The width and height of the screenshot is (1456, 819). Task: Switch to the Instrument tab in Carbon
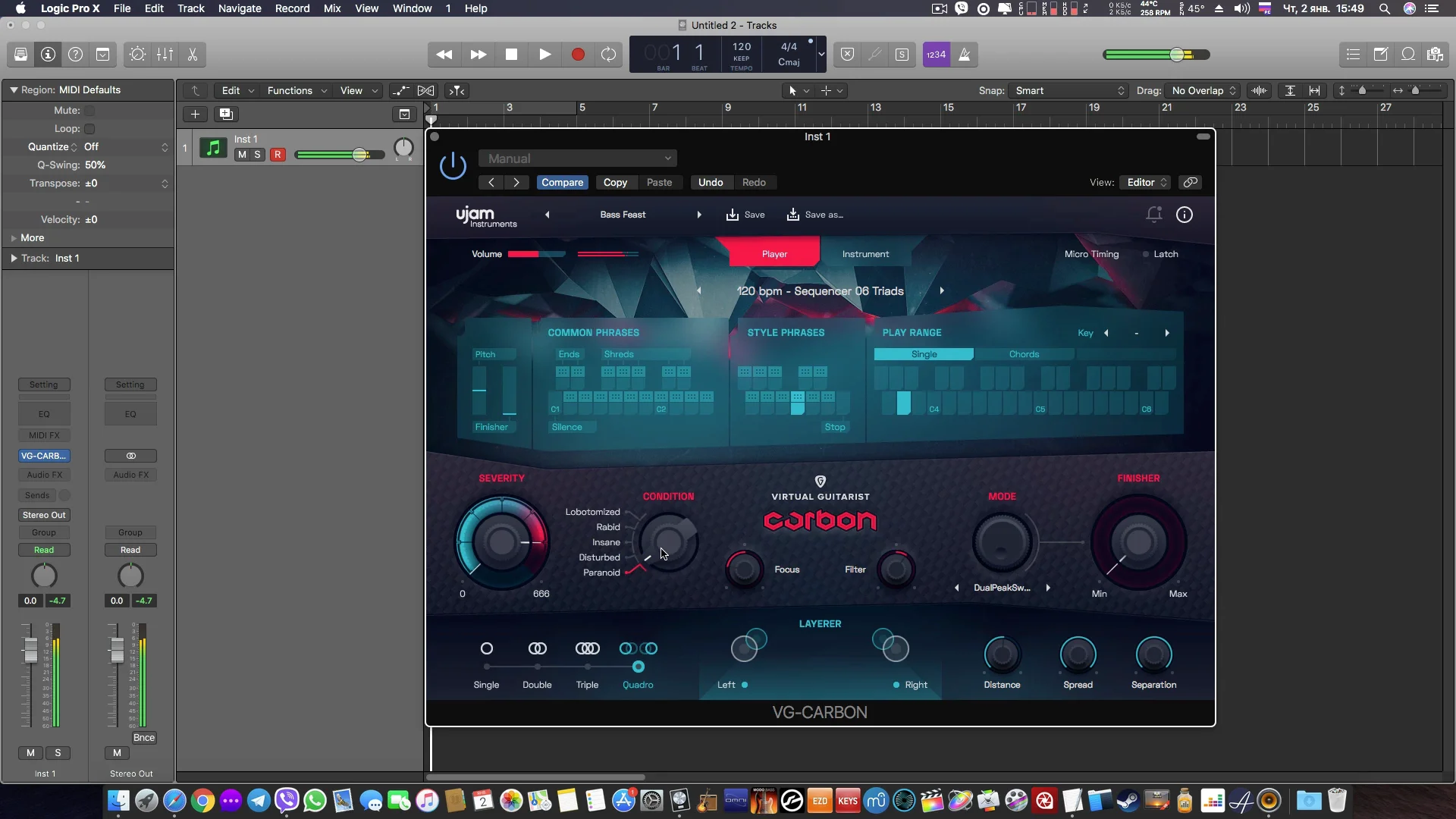tap(865, 253)
